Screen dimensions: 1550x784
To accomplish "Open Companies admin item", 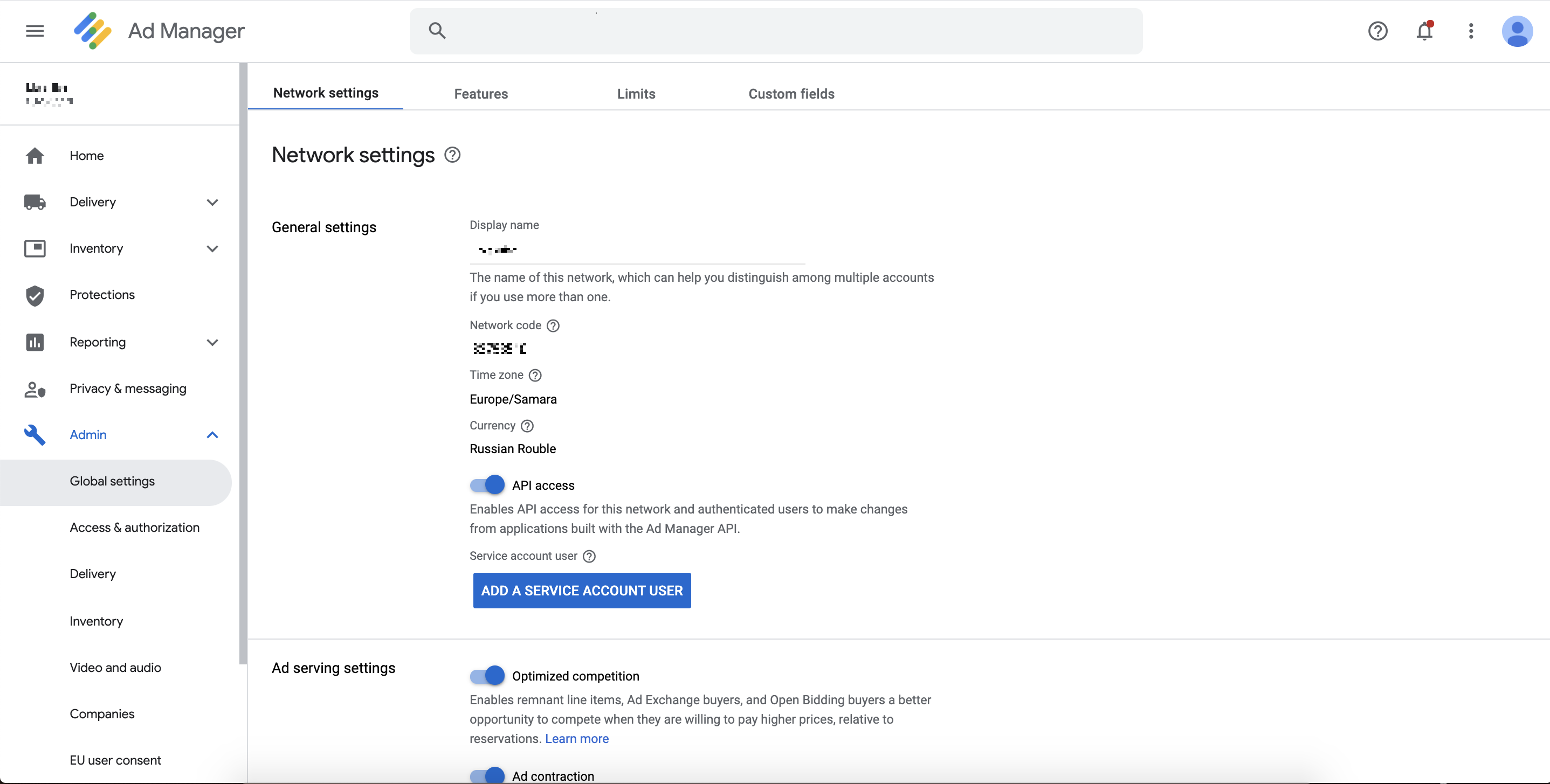I will 102,713.
